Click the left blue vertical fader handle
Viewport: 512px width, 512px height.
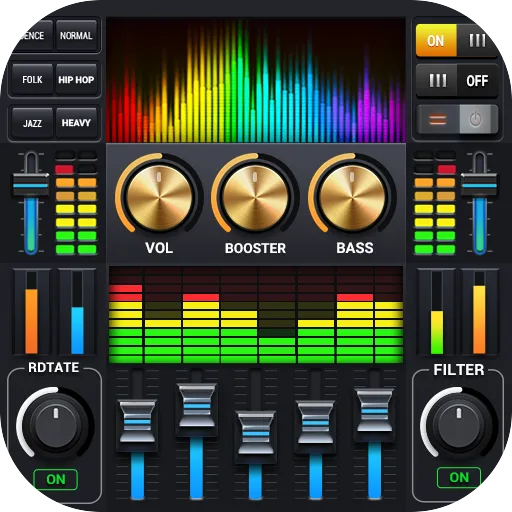click(x=31, y=184)
